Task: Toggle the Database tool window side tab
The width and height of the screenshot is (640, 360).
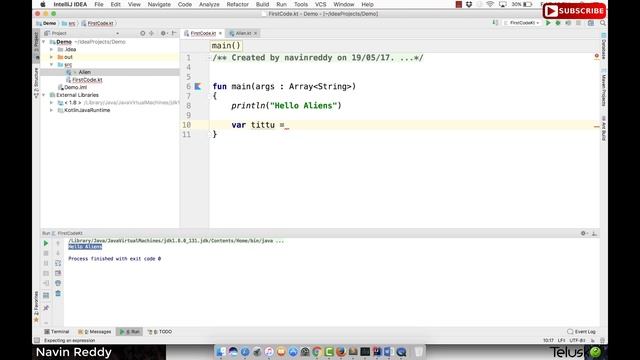Action: [604, 46]
